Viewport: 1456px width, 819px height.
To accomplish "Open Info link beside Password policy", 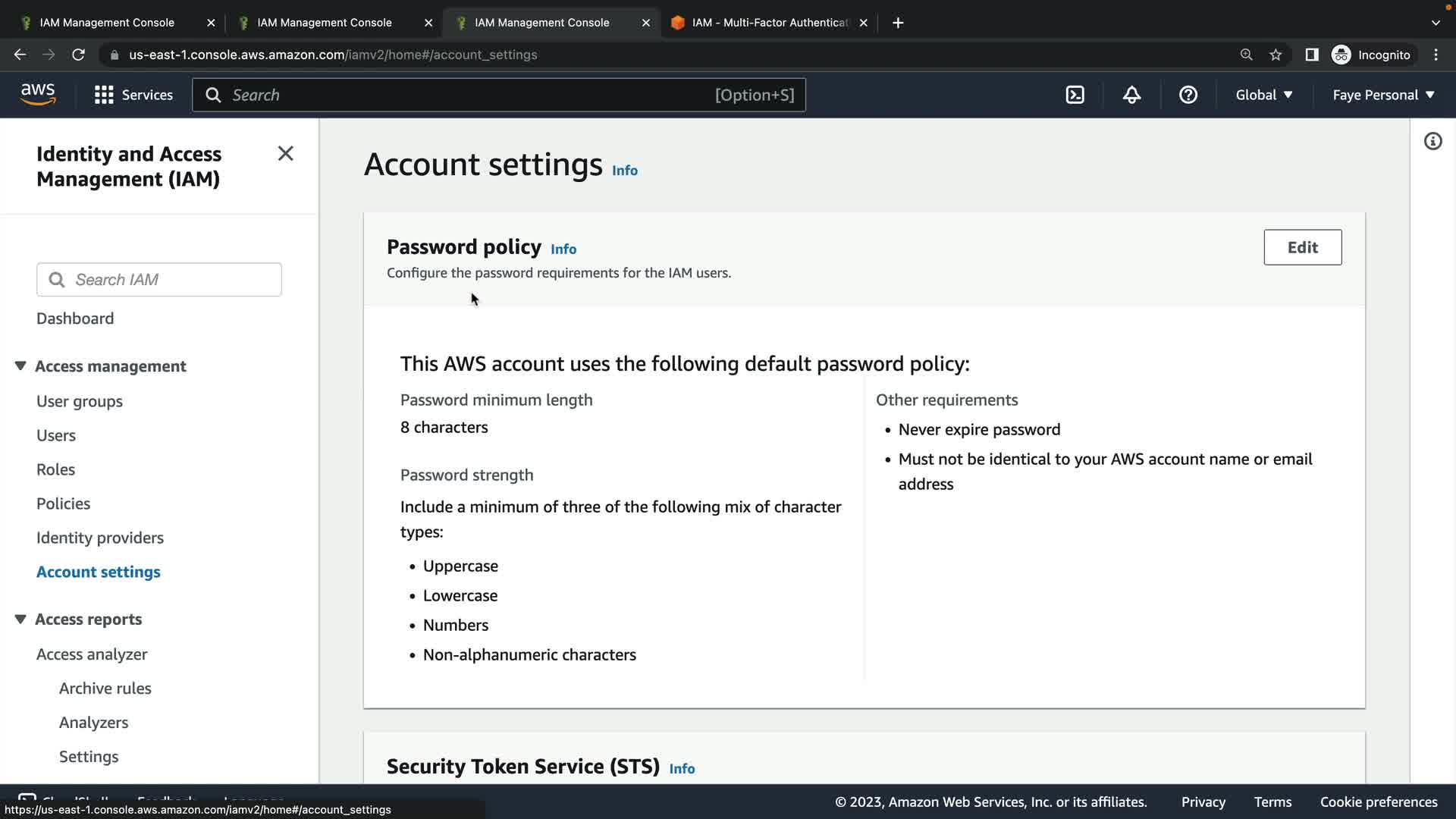I will (563, 249).
